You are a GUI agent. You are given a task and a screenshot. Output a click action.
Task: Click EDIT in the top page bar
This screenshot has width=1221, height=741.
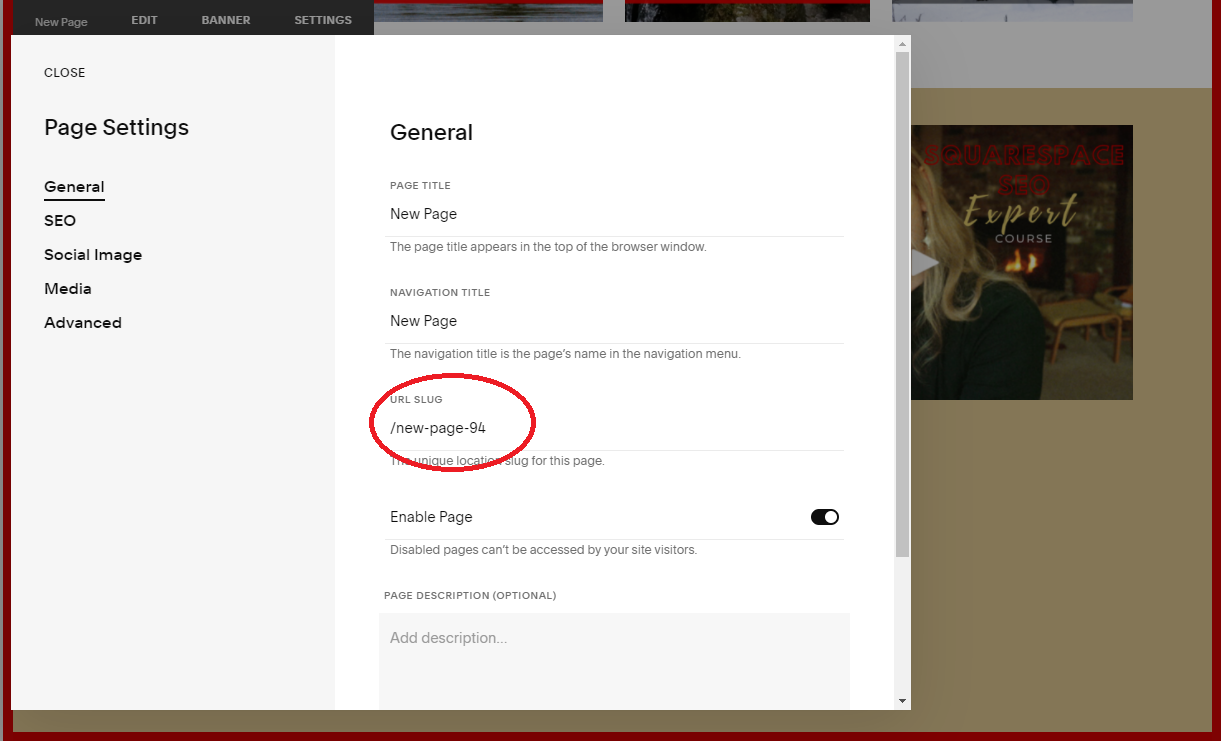click(x=145, y=20)
